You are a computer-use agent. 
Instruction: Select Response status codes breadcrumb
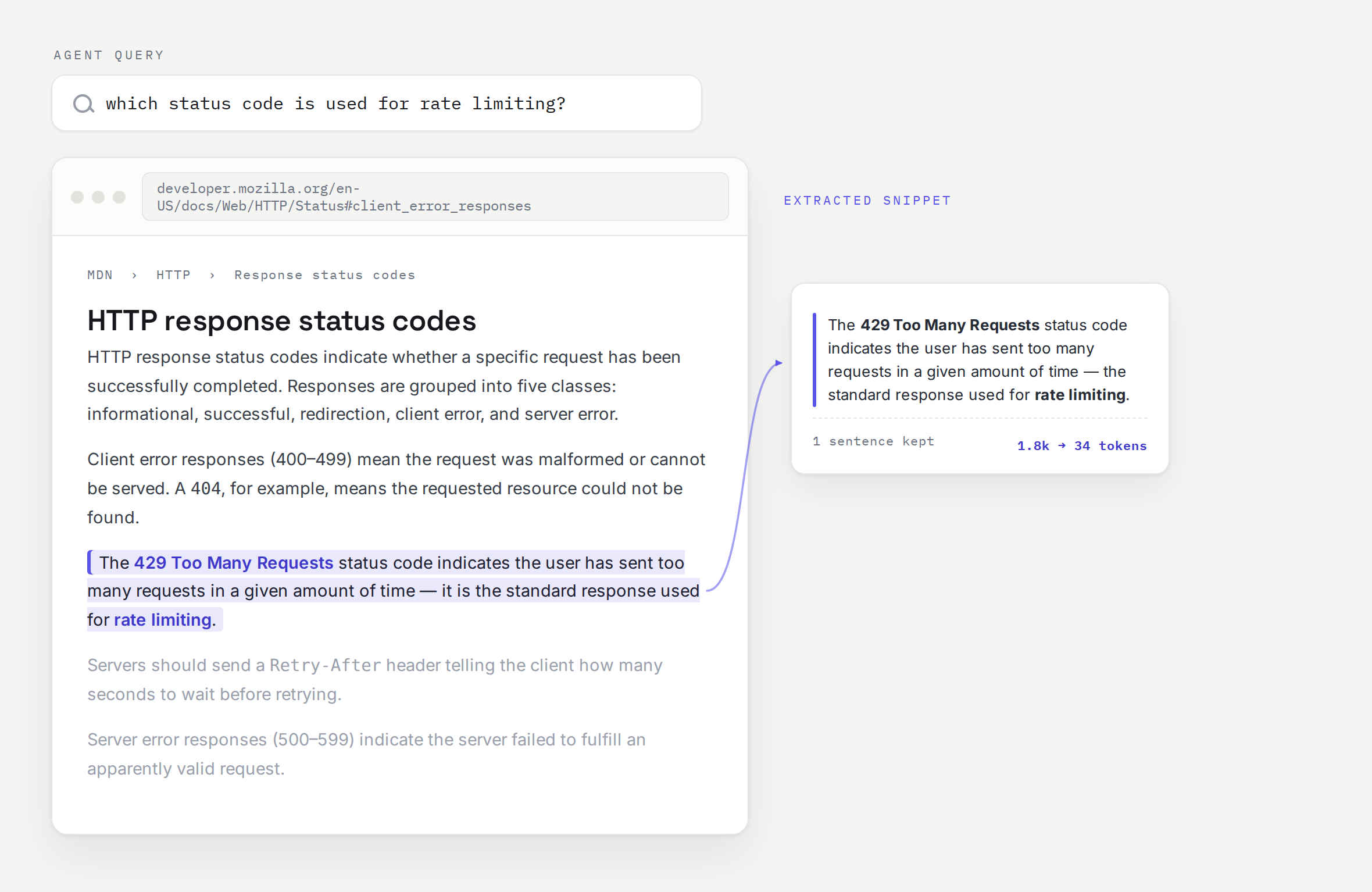tap(324, 275)
